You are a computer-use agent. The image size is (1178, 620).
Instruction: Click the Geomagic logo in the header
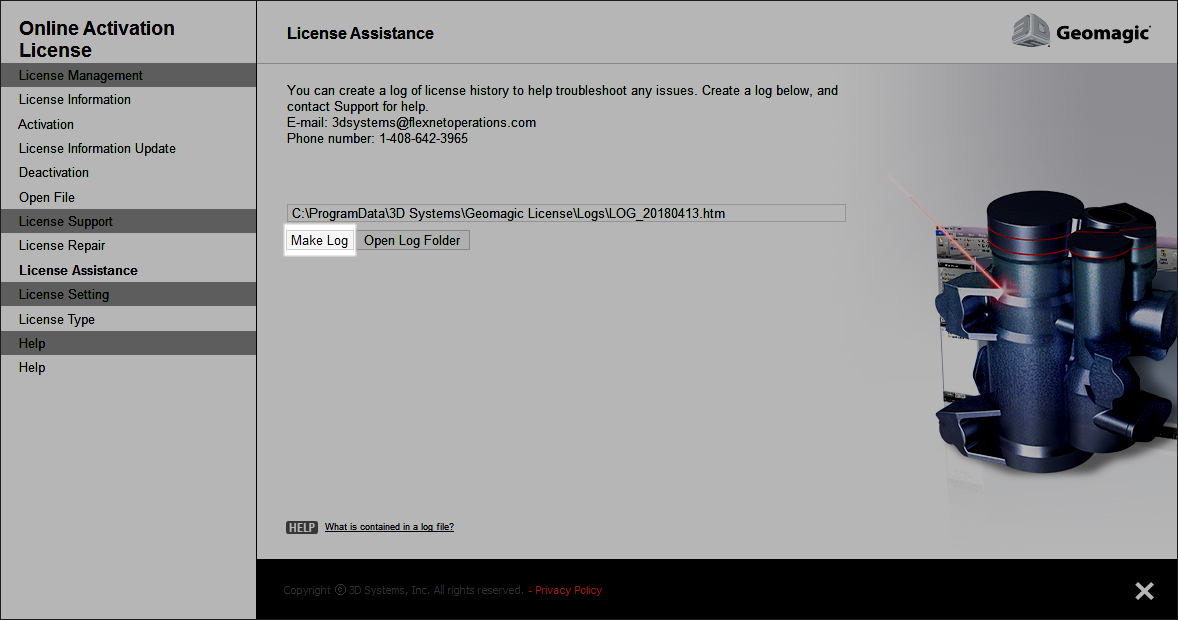1082,31
